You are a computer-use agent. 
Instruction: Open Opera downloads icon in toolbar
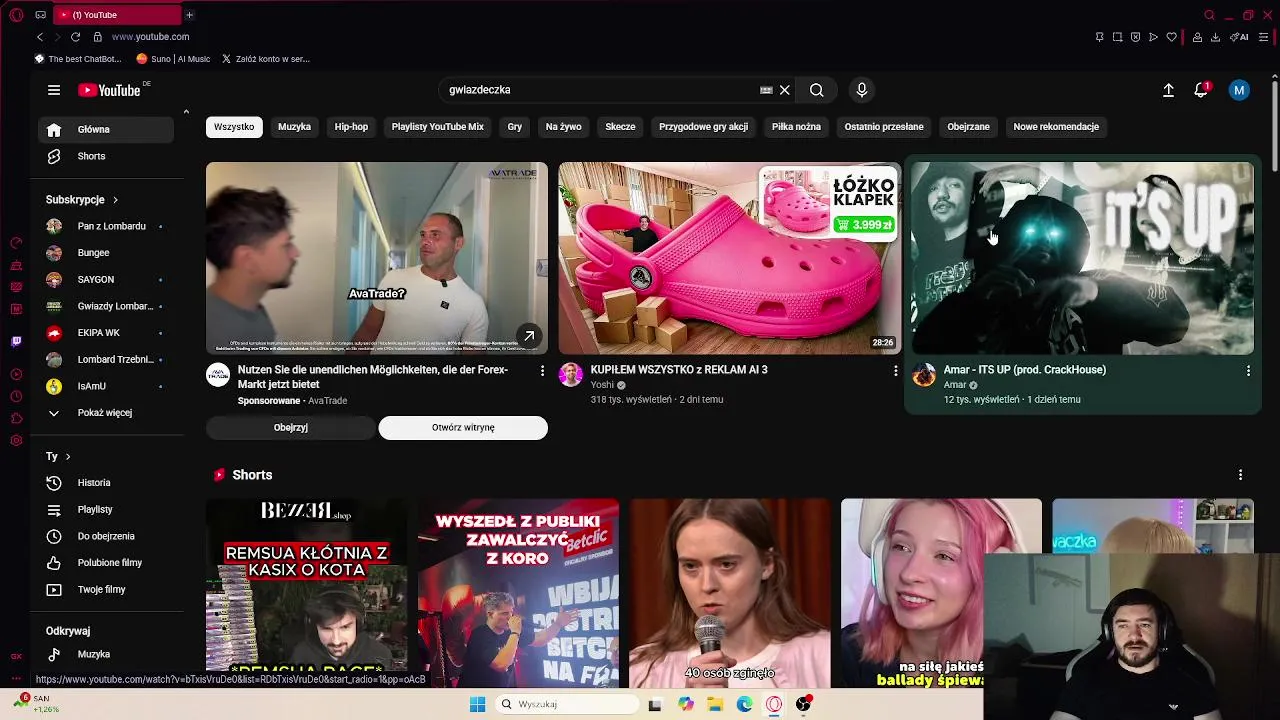point(1215,37)
